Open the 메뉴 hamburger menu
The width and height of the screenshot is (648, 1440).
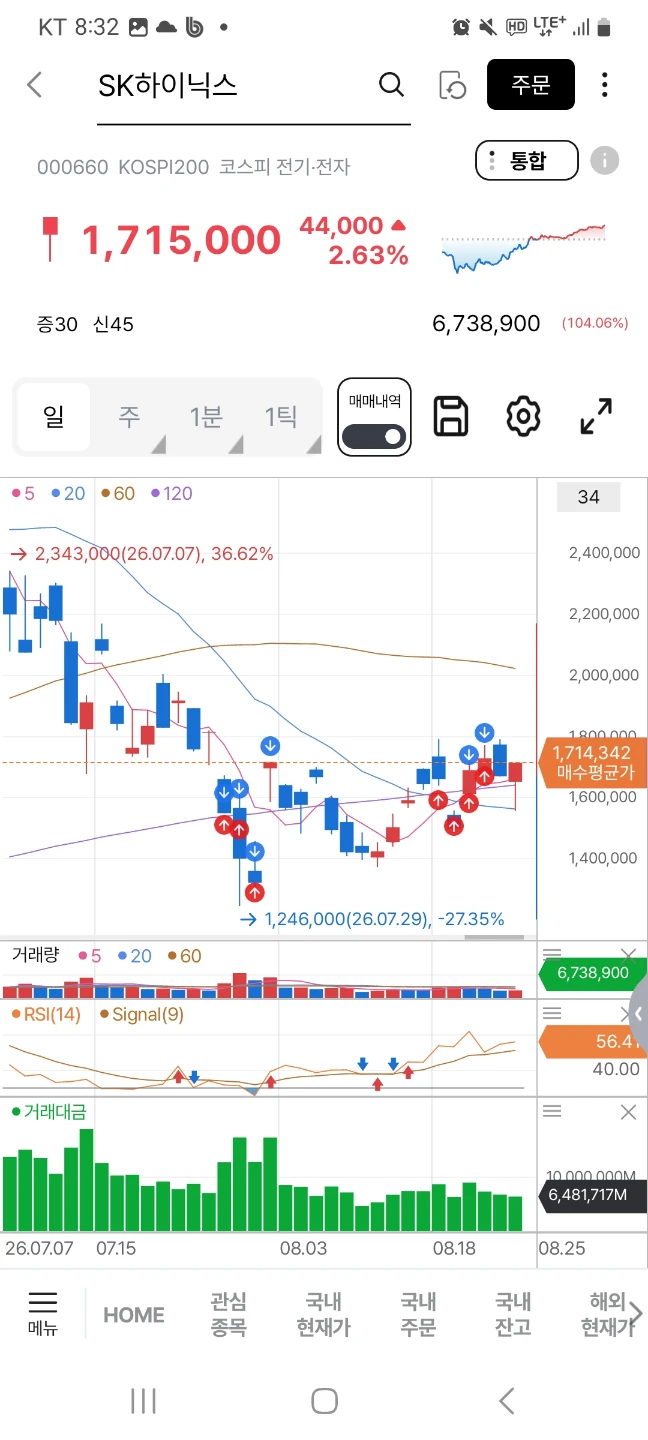click(43, 1314)
